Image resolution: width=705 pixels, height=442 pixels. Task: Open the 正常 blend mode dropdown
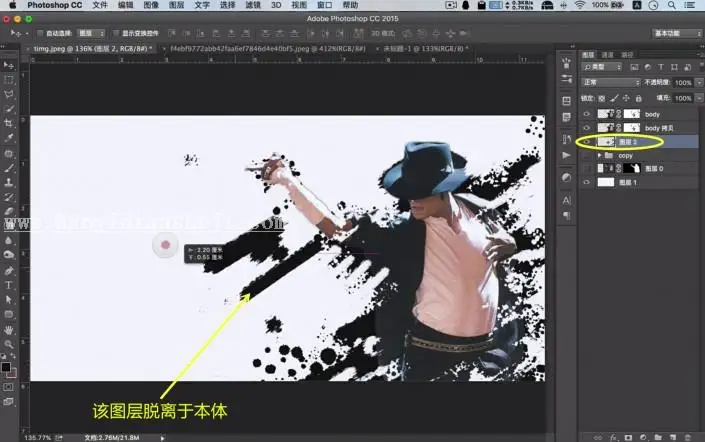tap(610, 83)
